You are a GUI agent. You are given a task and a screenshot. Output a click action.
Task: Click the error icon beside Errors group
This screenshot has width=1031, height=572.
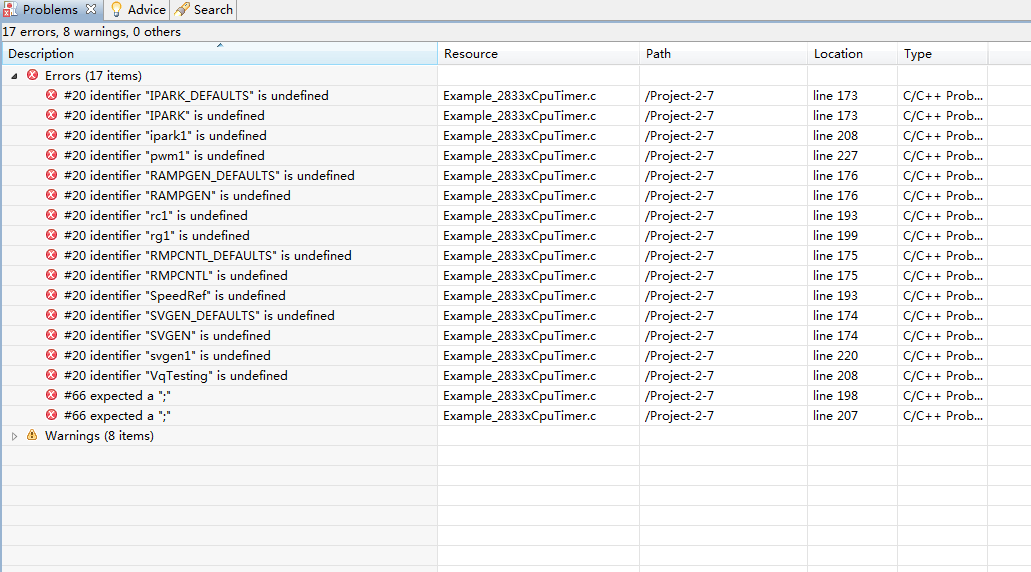click(32, 76)
